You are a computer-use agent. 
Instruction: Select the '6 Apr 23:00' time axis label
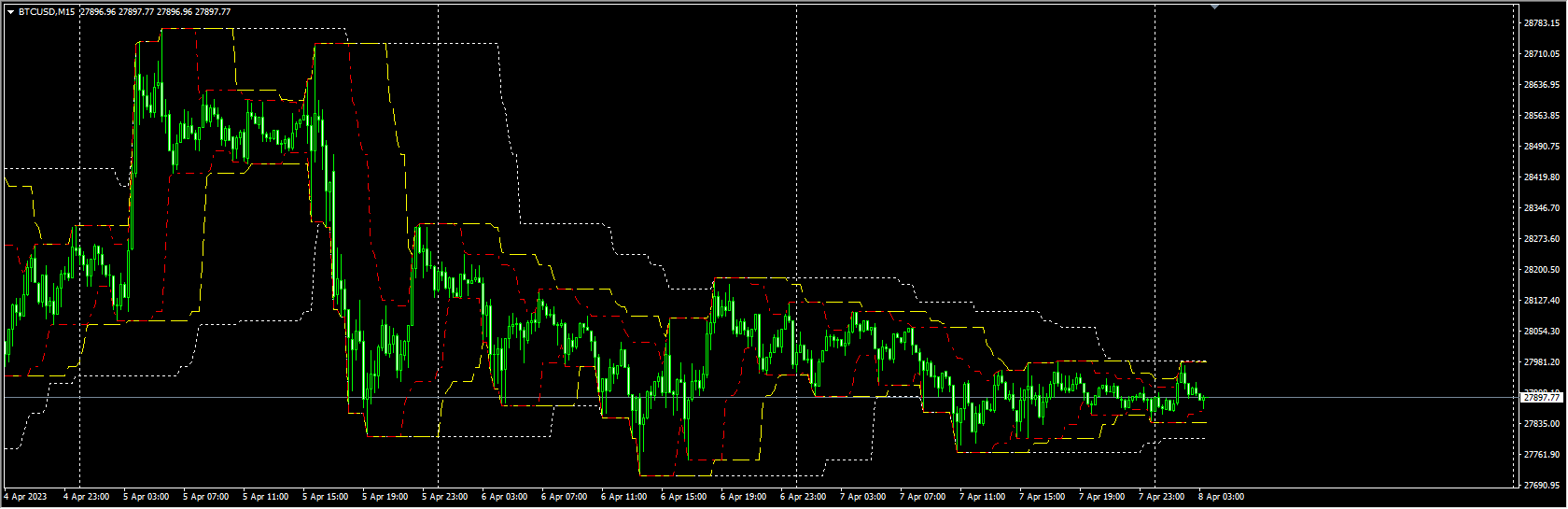click(x=803, y=497)
